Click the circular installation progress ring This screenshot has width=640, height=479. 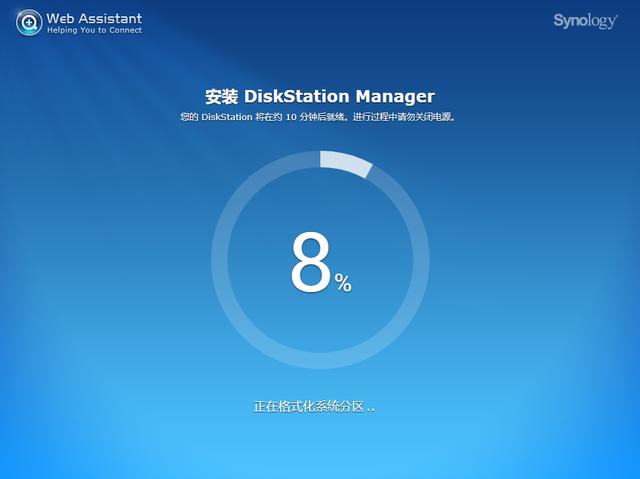[320, 260]
